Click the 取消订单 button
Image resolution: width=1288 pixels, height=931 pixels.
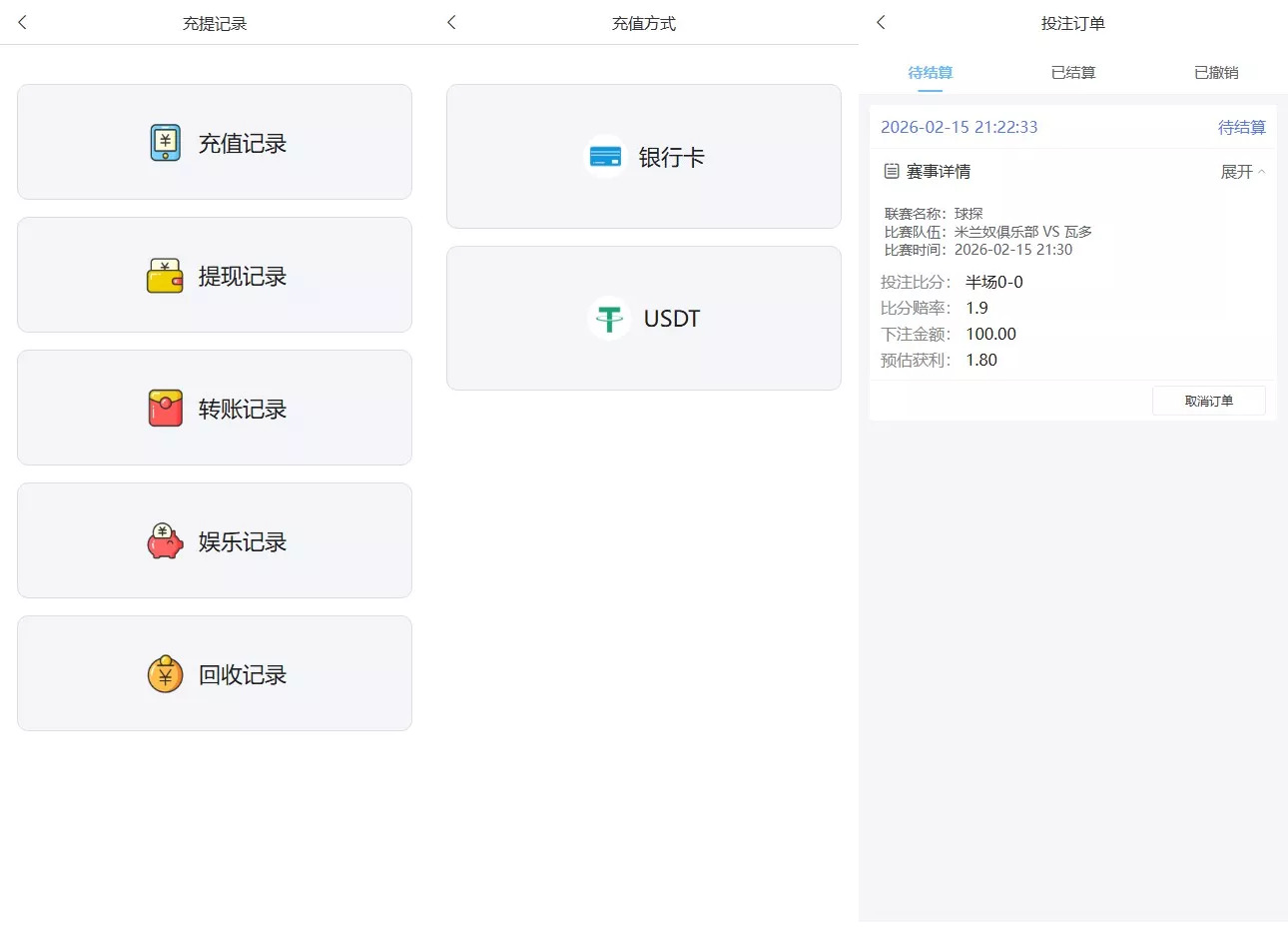[x=1209, y=401]
